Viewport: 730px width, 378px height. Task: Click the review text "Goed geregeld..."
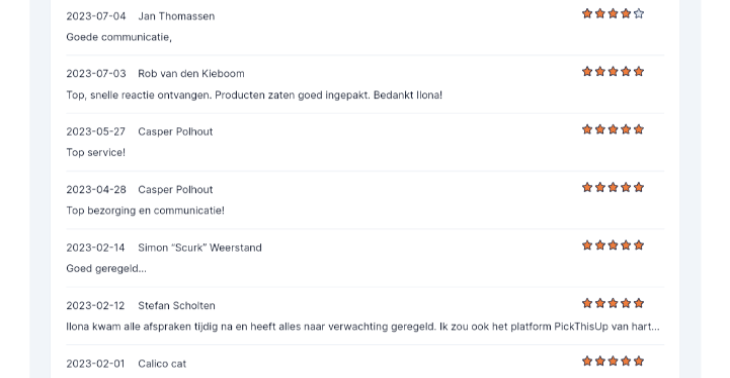106,269
